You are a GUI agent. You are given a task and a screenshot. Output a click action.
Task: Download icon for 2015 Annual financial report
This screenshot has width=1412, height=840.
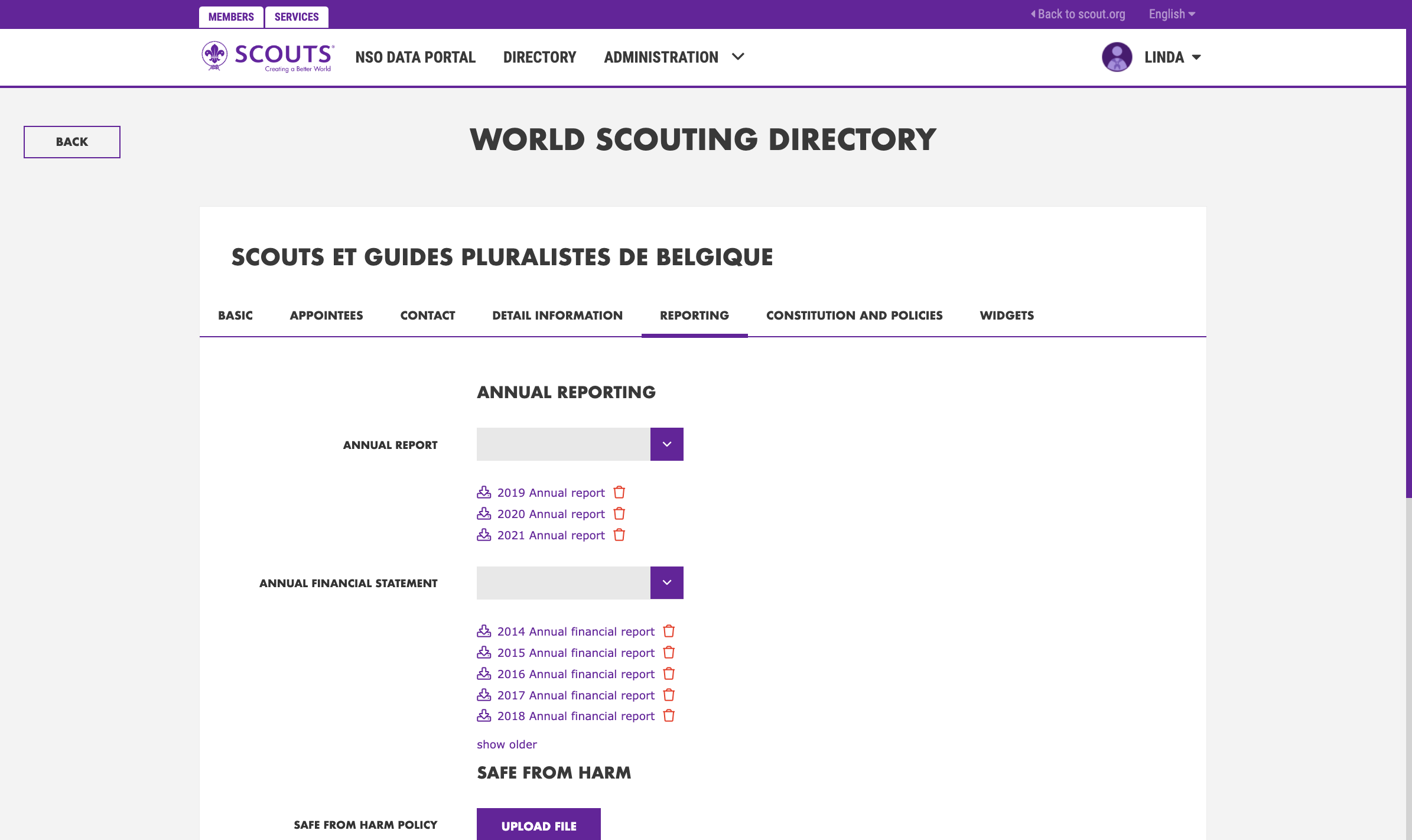(x=484, y=652)
